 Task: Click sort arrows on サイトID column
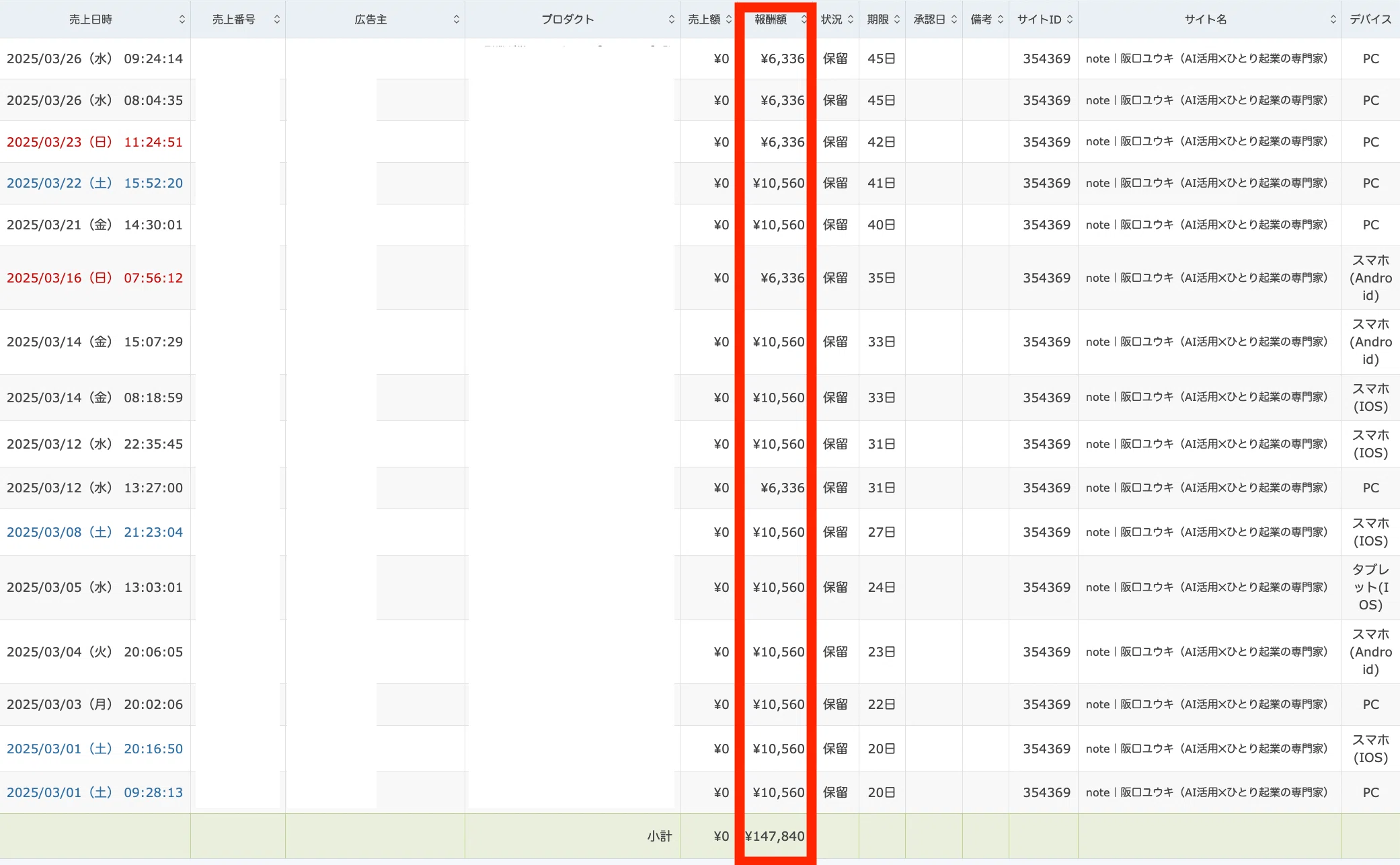pos(1070,20)
